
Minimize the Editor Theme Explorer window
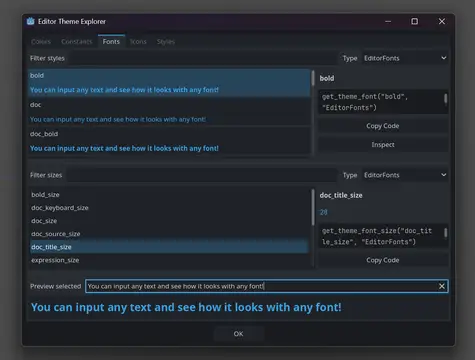(388, 21)
